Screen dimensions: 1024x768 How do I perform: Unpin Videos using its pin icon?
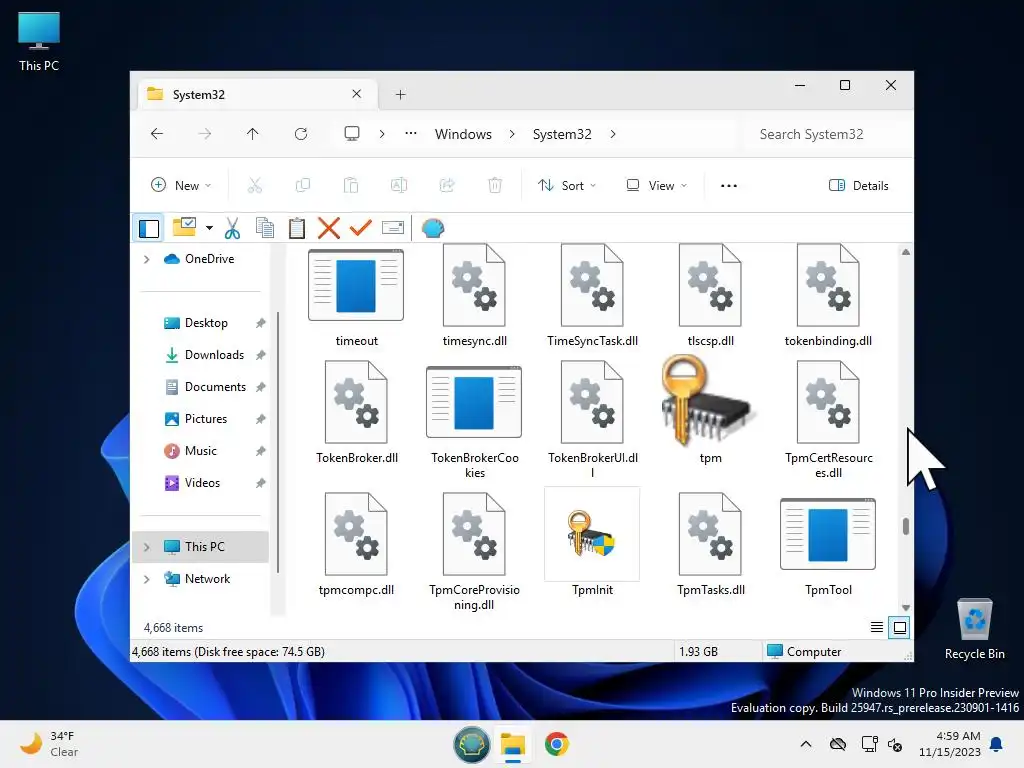click(x=261, y=483)
